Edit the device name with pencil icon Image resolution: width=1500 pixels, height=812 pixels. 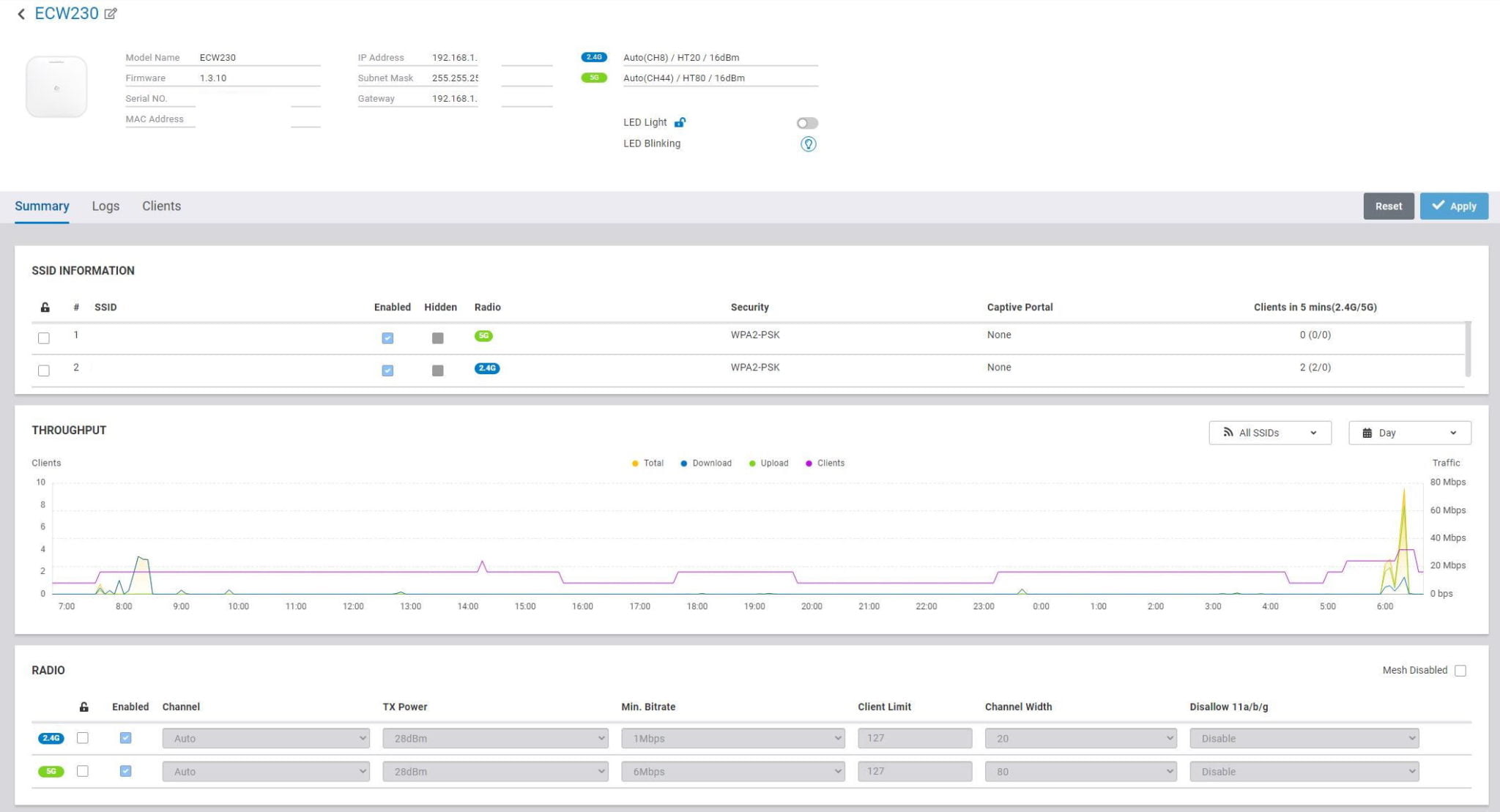click(x=111, y=13)
